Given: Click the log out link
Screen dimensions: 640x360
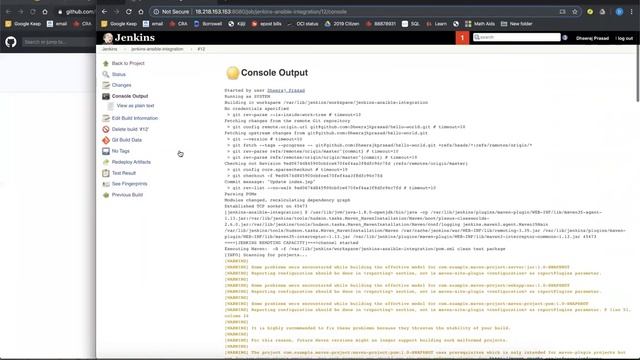Looking at the screenshot, I should click(x=624, y=38).
